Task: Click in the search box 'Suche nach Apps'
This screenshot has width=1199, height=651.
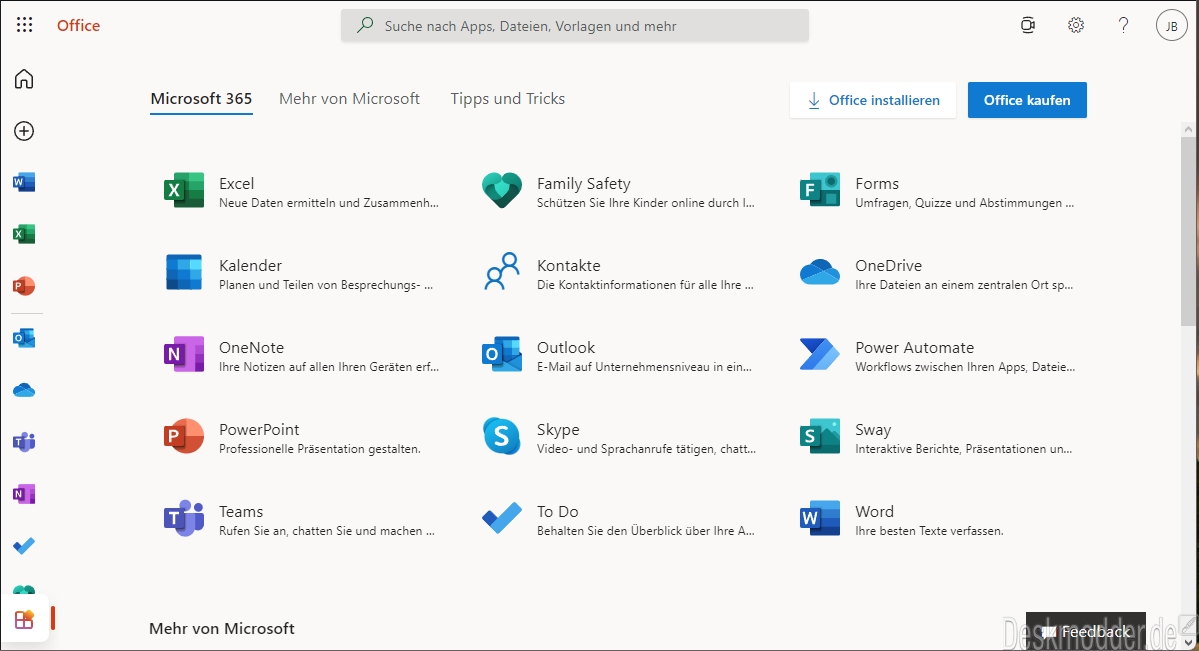Action: tap(575, 26)
